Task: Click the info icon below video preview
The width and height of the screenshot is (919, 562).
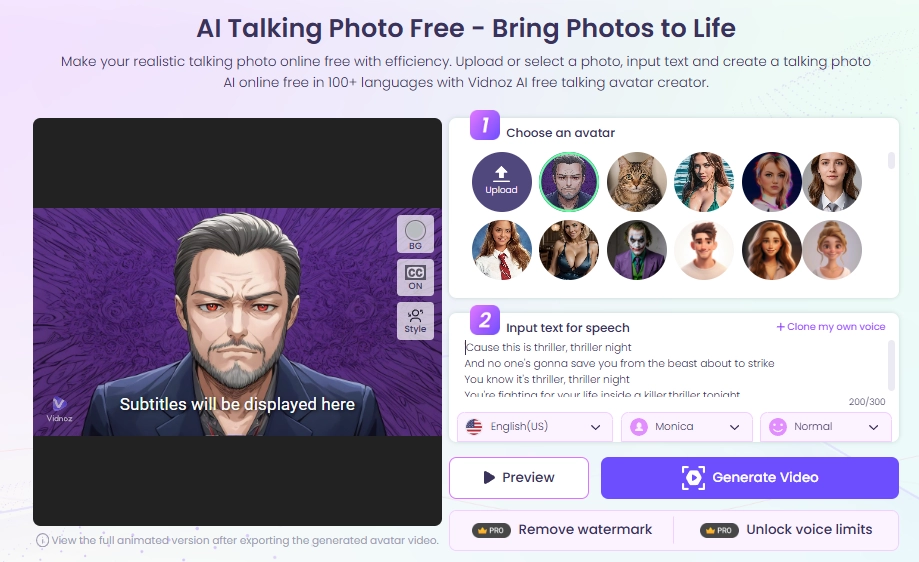Action: tap(42, 540)
